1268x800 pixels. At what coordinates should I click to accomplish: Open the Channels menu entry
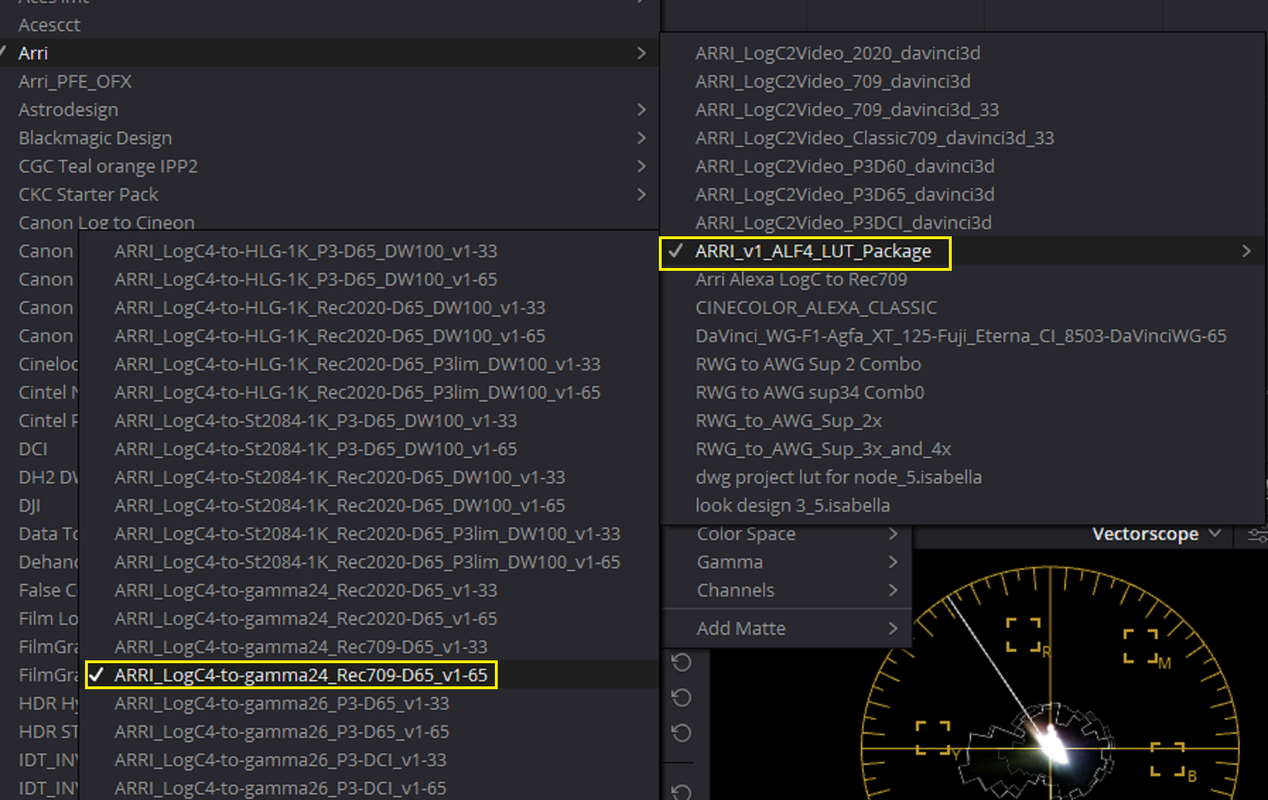pos(786,590)
